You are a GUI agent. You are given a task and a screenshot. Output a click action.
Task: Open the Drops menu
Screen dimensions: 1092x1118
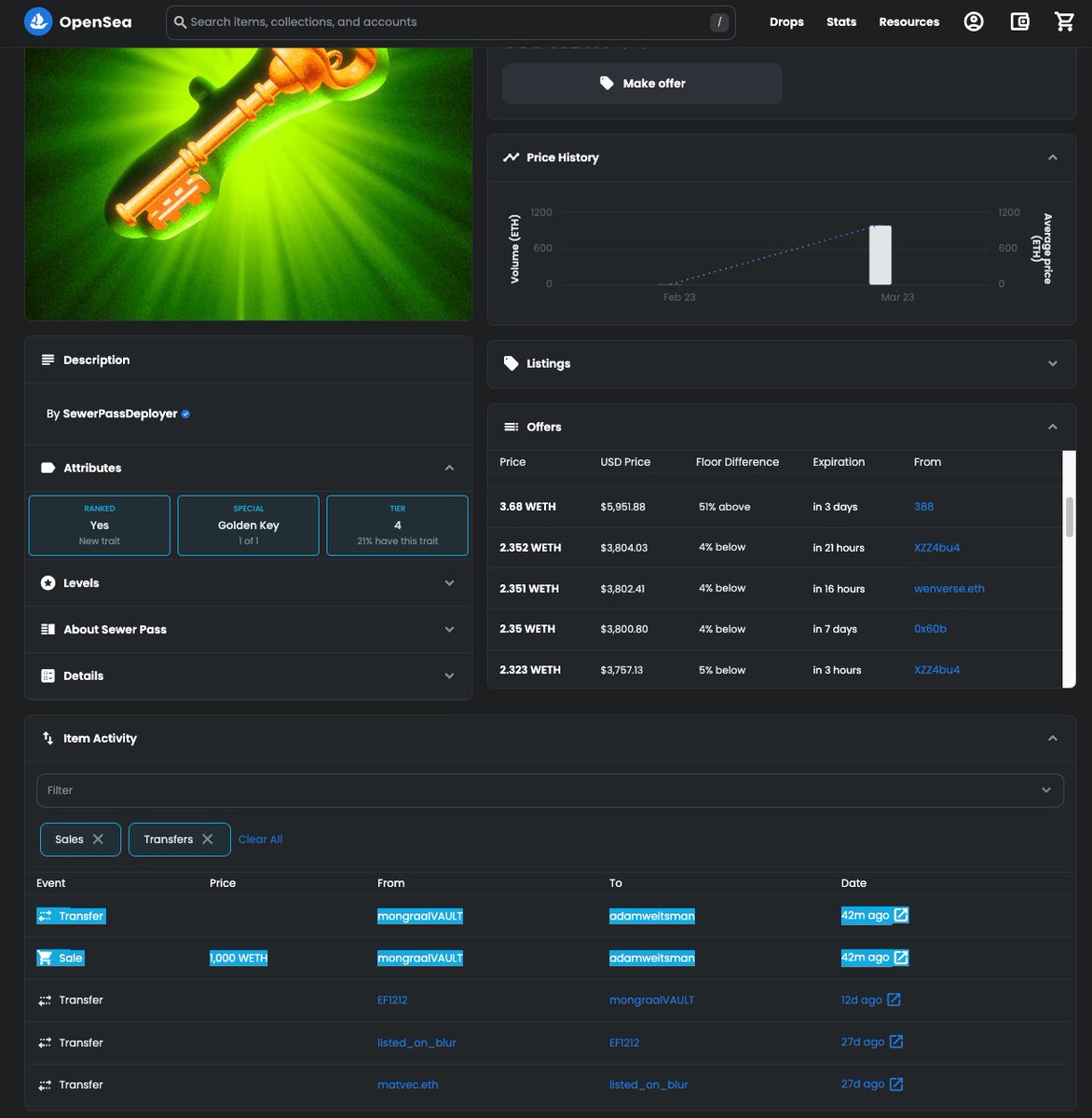click(x=786, y=21)
